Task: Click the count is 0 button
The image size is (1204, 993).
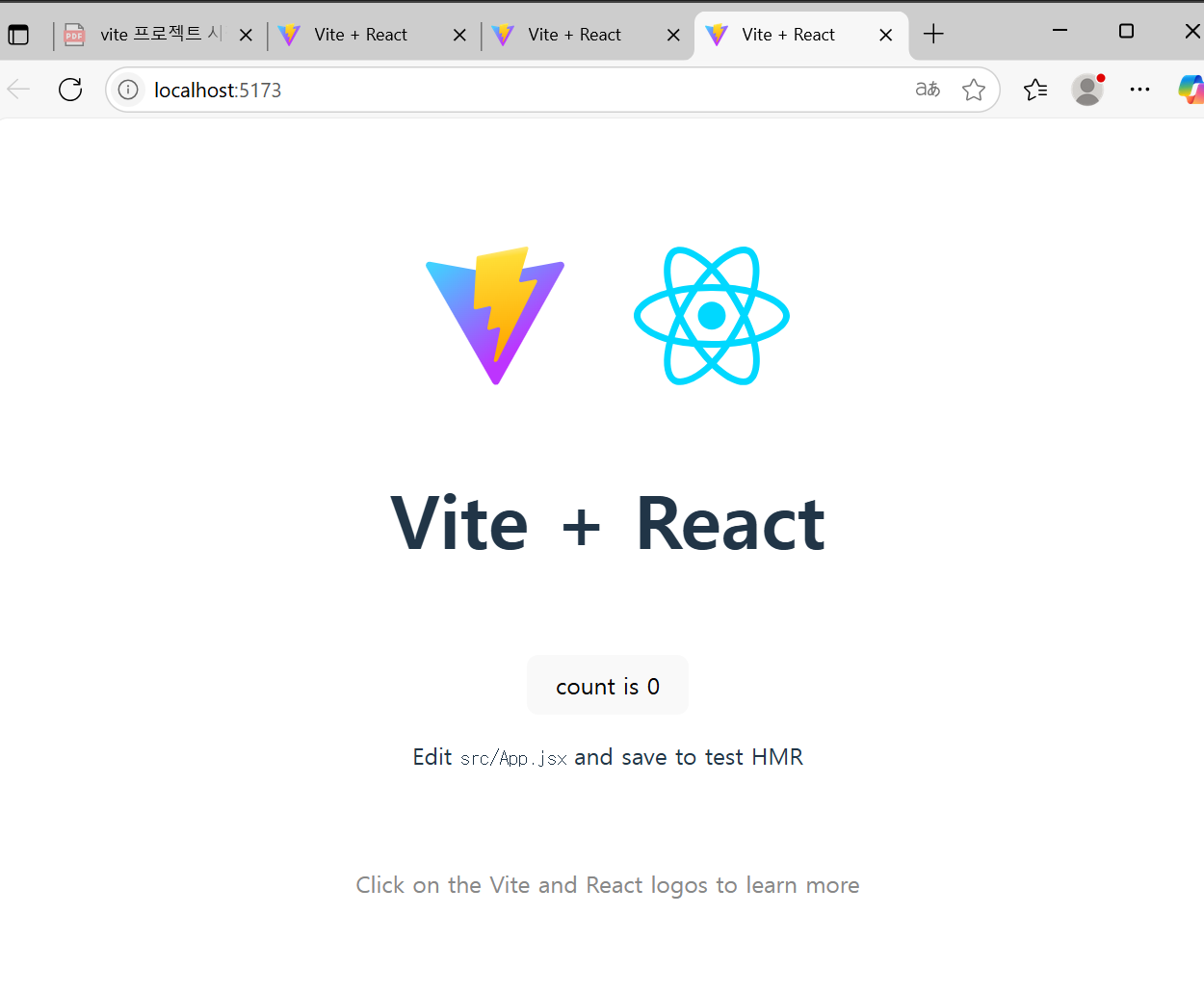Action: pyautogui.click(x=608, y=686)
